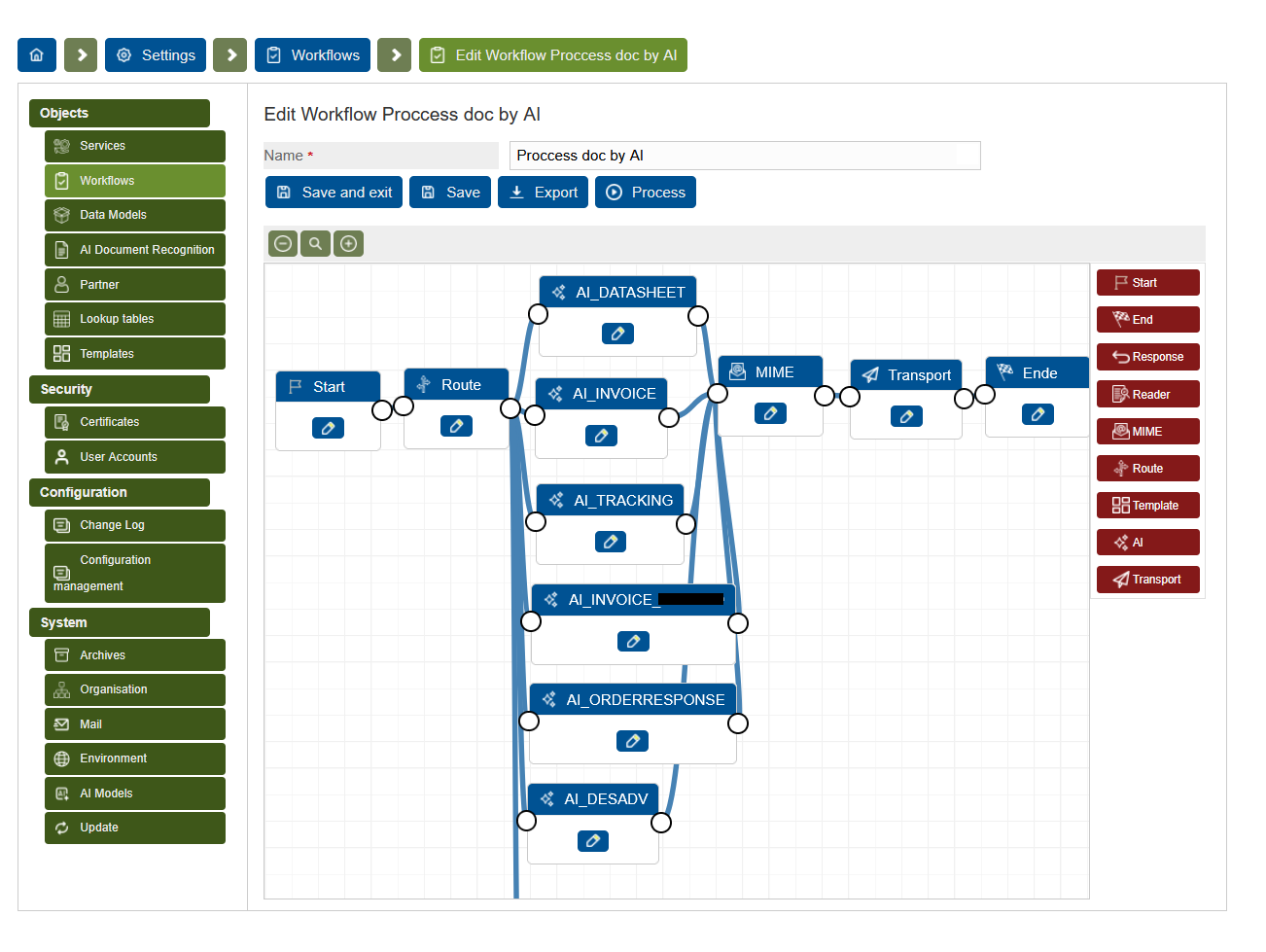Edit the AI_DATASHEET node with pencil icon
1266x952 pixels.
click(617, 334)
